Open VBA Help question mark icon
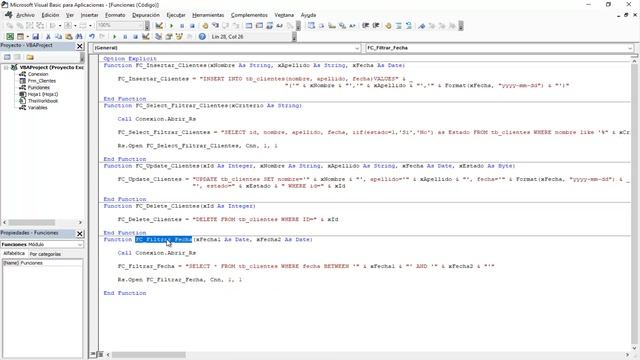Viewport: 640px width, 360px height. 202,36
